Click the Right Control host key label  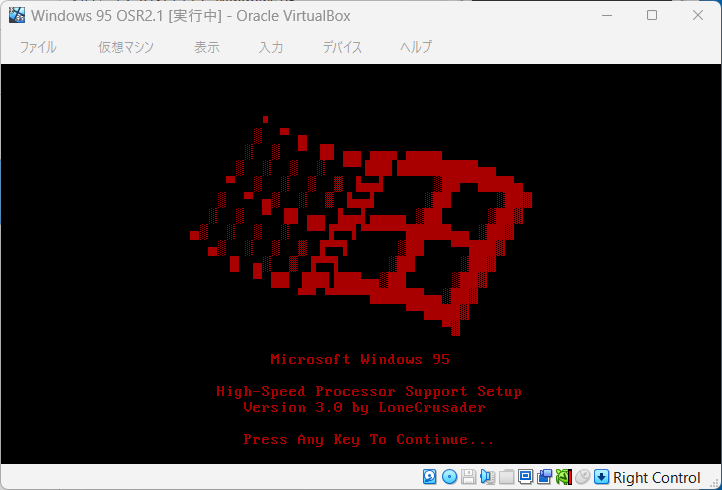coord(657,478)
